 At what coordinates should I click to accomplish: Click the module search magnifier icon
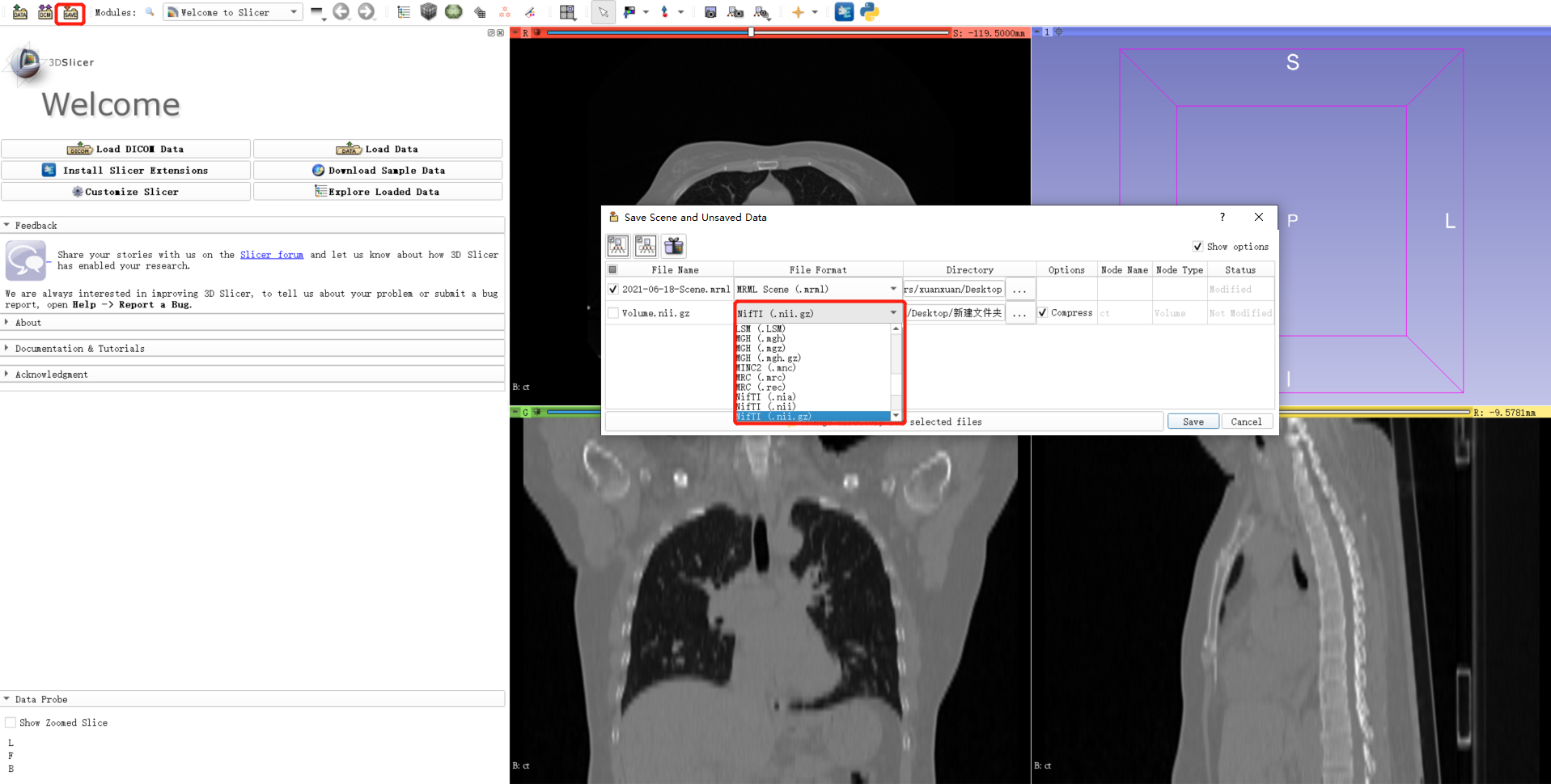(x=149, y=12)
